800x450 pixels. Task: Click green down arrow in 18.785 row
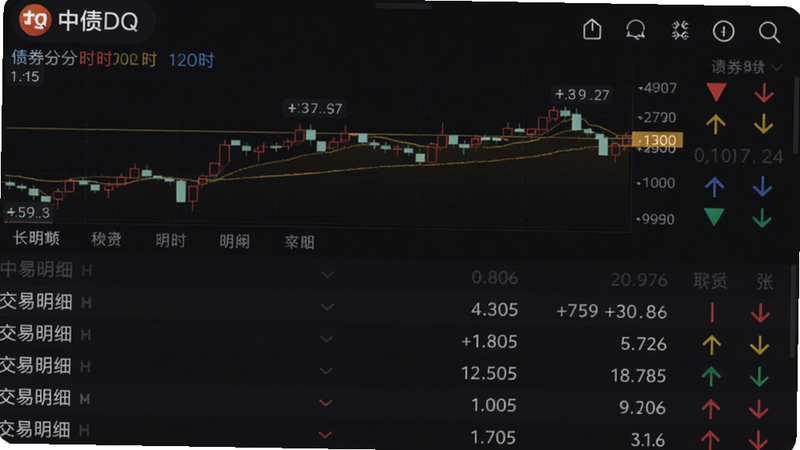pos(759,377)
